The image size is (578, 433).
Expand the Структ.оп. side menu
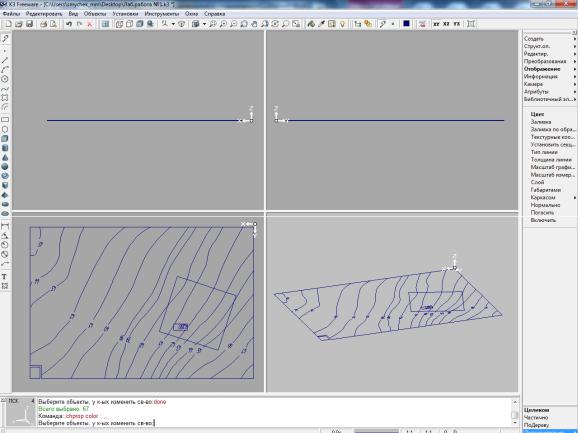point(549,46)
